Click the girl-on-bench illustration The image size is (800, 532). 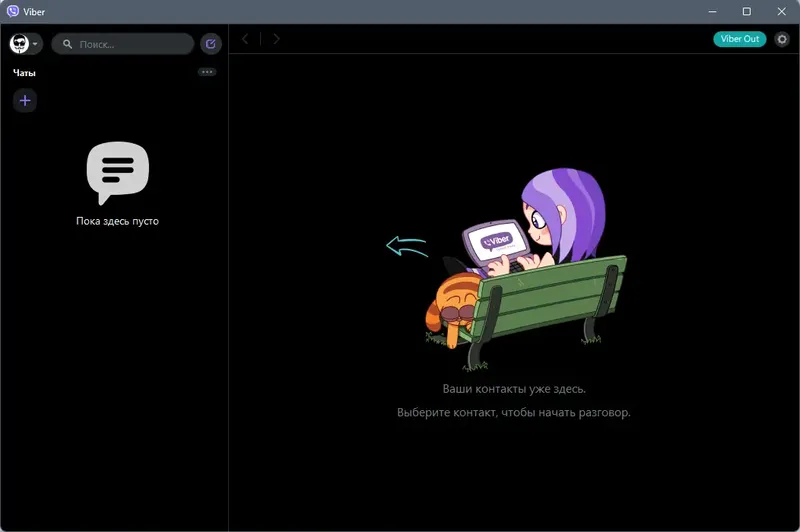(x=526, y=269)
